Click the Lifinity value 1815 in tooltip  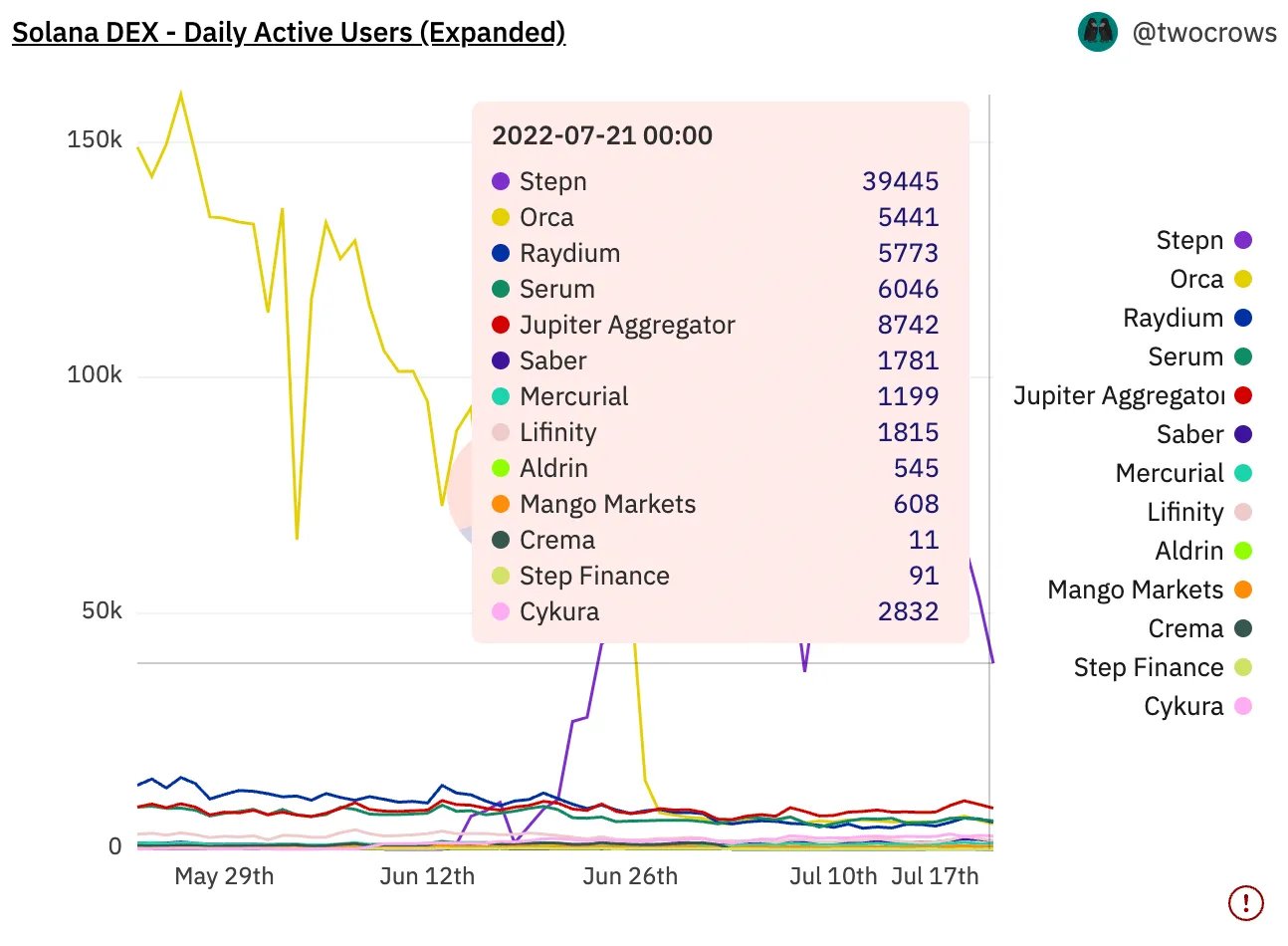(x=908, y=432)
